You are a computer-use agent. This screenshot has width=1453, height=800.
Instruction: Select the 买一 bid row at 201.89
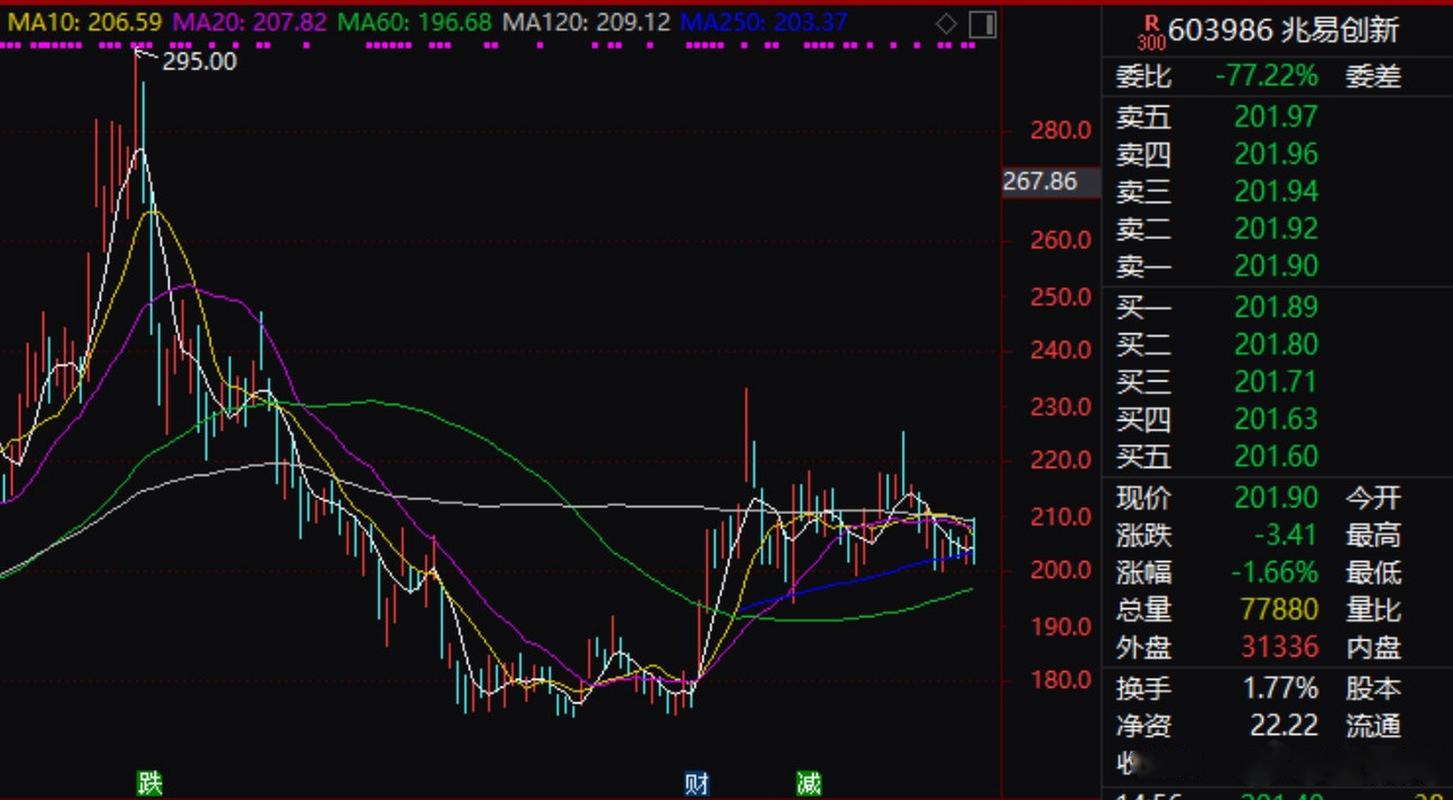1217,308
